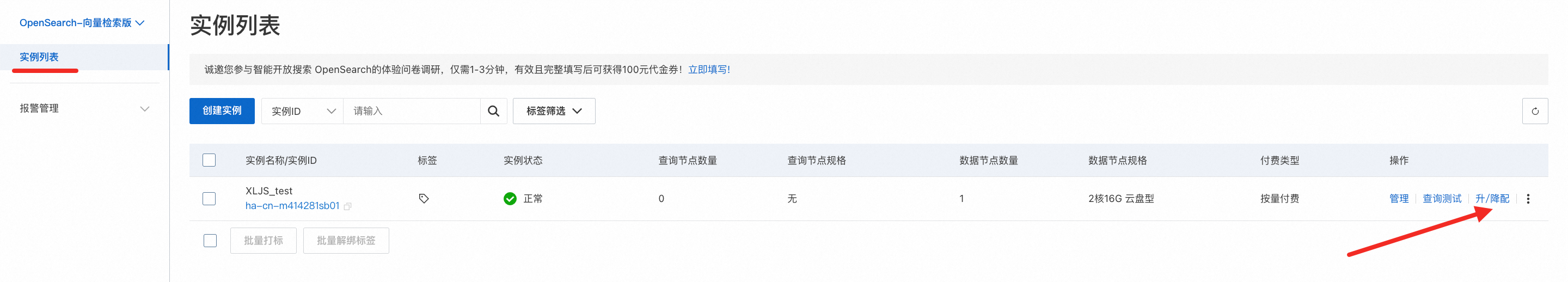
Task: Open the 实例ID filter dropdown
Action: point(303,111)
